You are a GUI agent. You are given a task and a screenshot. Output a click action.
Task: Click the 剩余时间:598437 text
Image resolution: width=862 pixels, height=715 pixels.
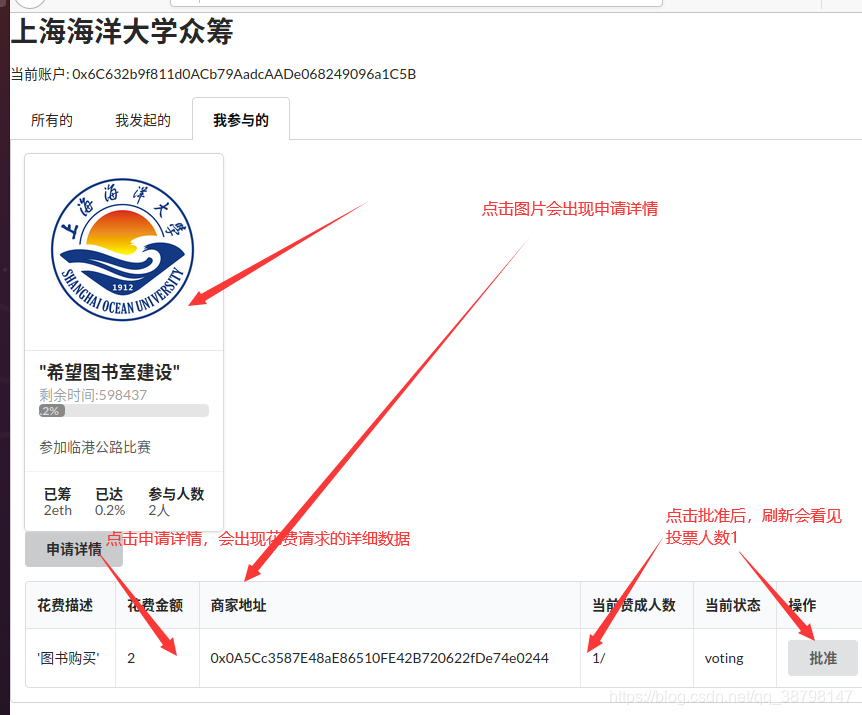pyautogui.click(x=93, y=395)
